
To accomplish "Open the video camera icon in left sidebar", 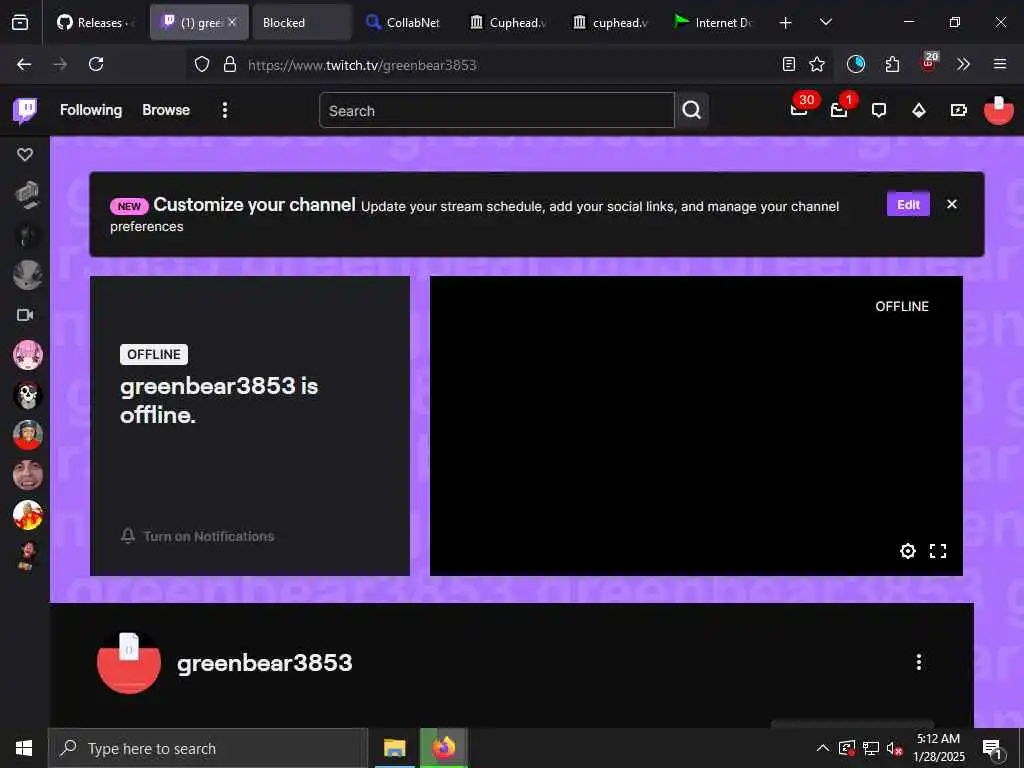I will [25, 315].
